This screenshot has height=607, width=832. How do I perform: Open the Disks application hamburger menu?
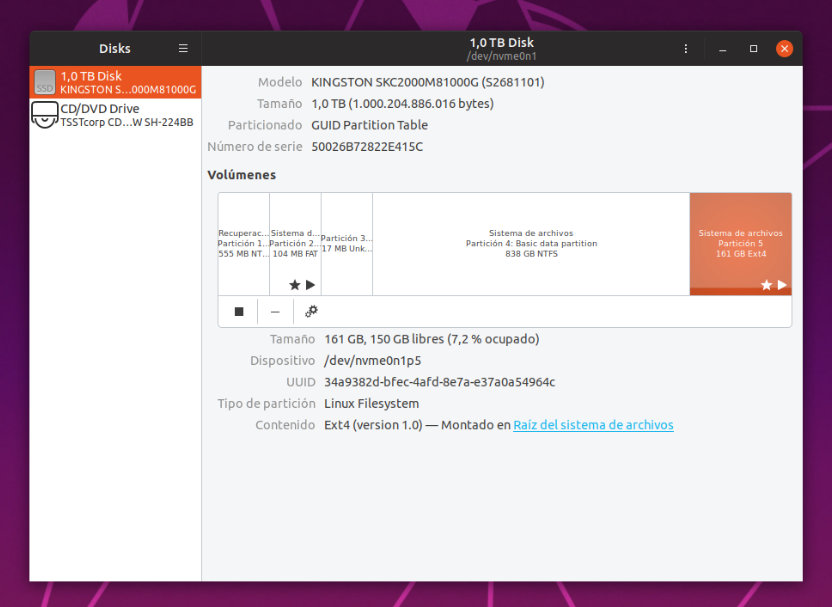(183, 48)
